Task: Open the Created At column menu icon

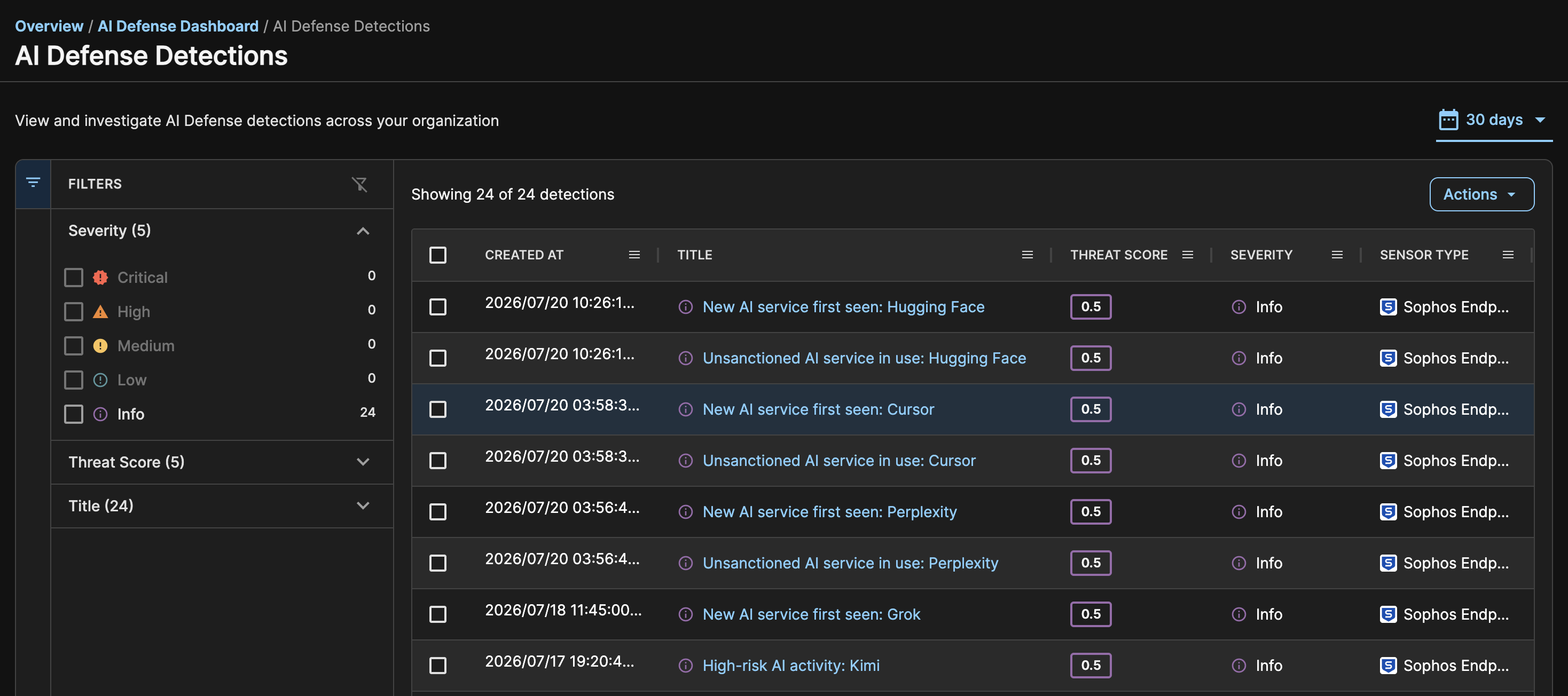Action: 633,255
